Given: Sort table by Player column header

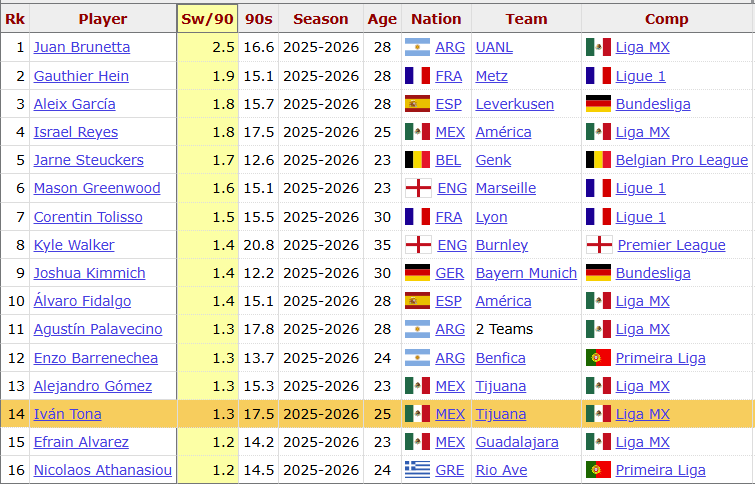Looking at the screenshot, I should [x=102, y=19].
